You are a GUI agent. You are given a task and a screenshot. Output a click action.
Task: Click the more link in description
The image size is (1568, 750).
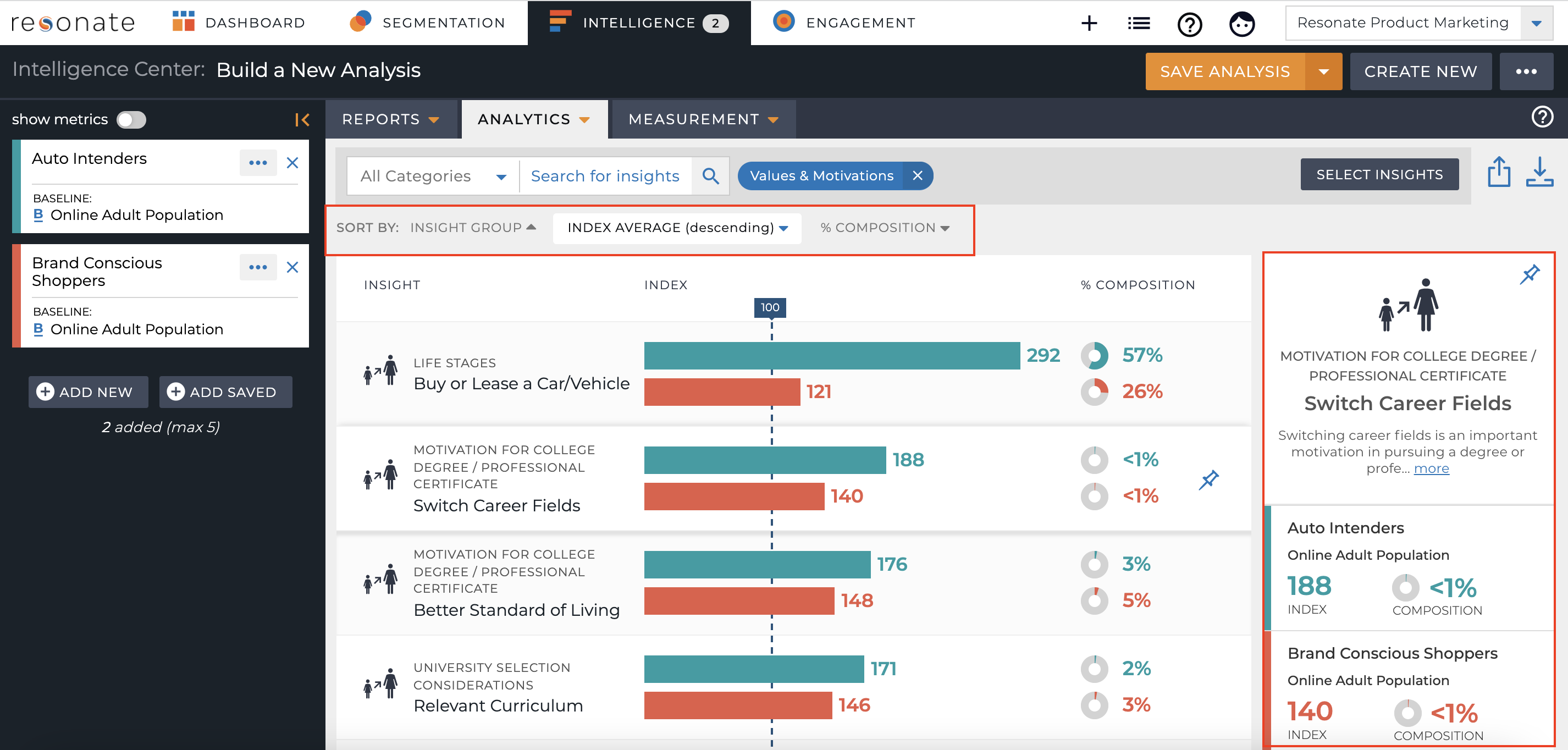(1431, 468)
